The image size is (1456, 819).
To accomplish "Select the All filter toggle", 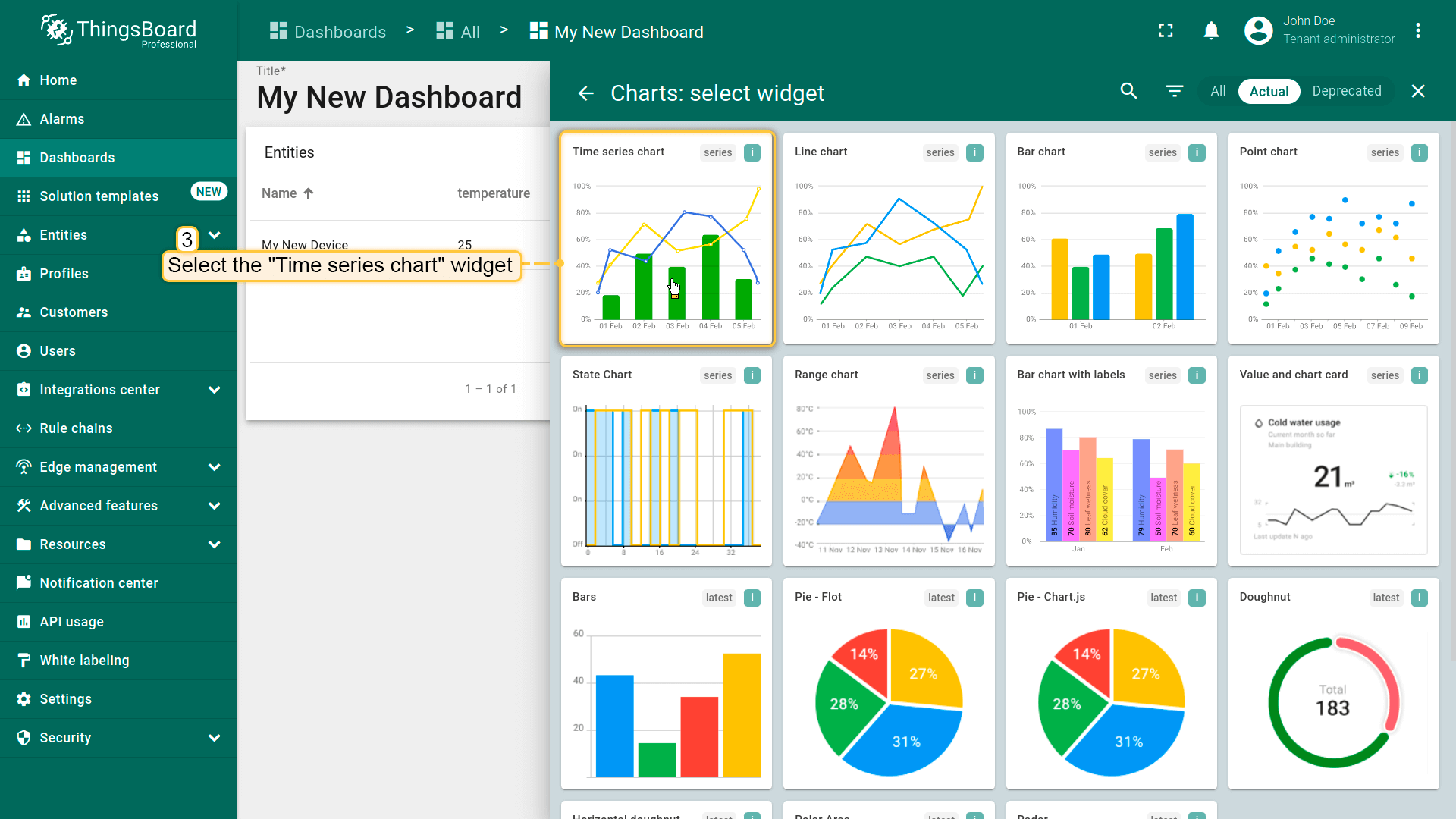I will (1218, 91).
